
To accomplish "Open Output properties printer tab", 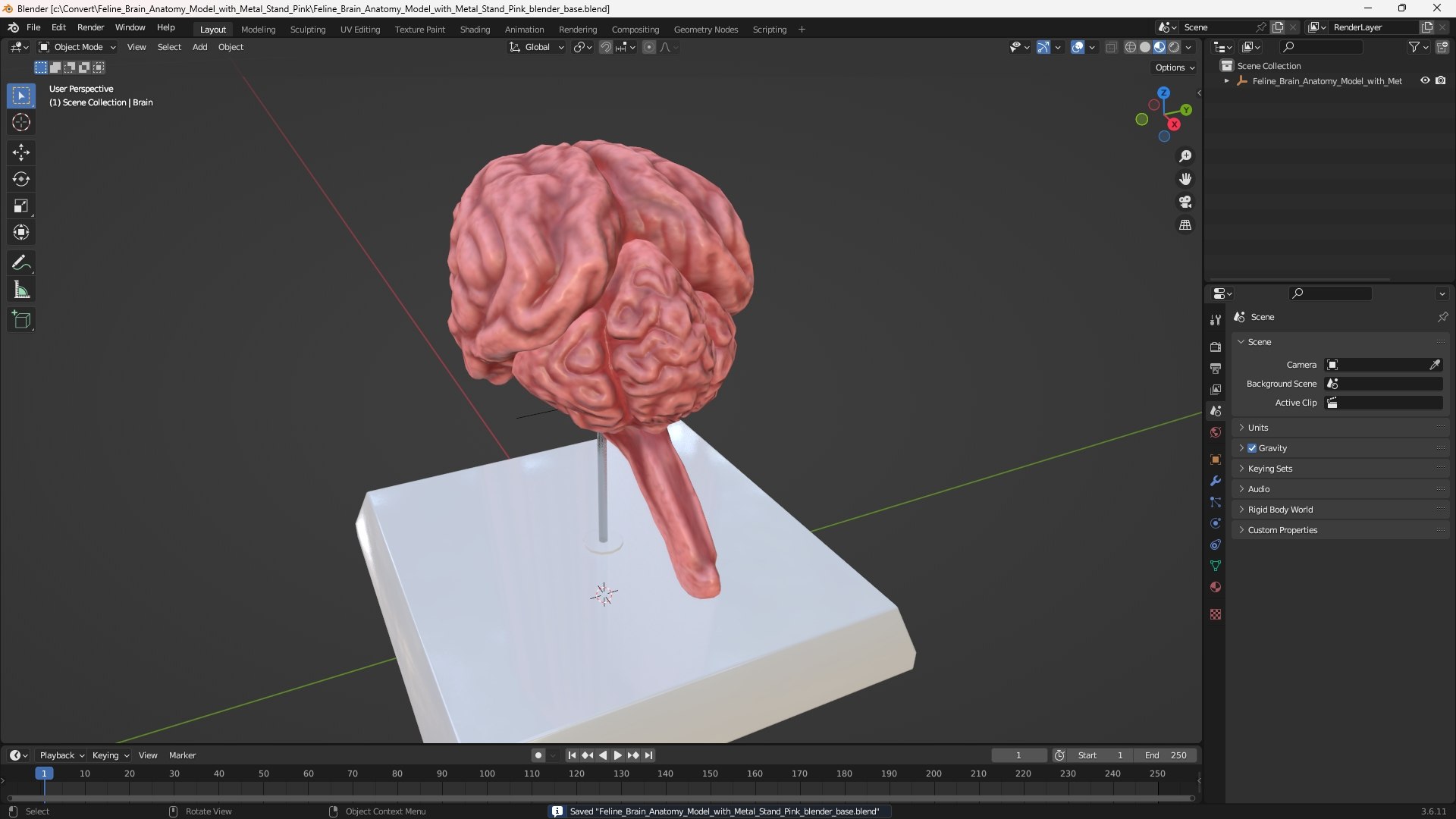I will [x=1216, y=368].
